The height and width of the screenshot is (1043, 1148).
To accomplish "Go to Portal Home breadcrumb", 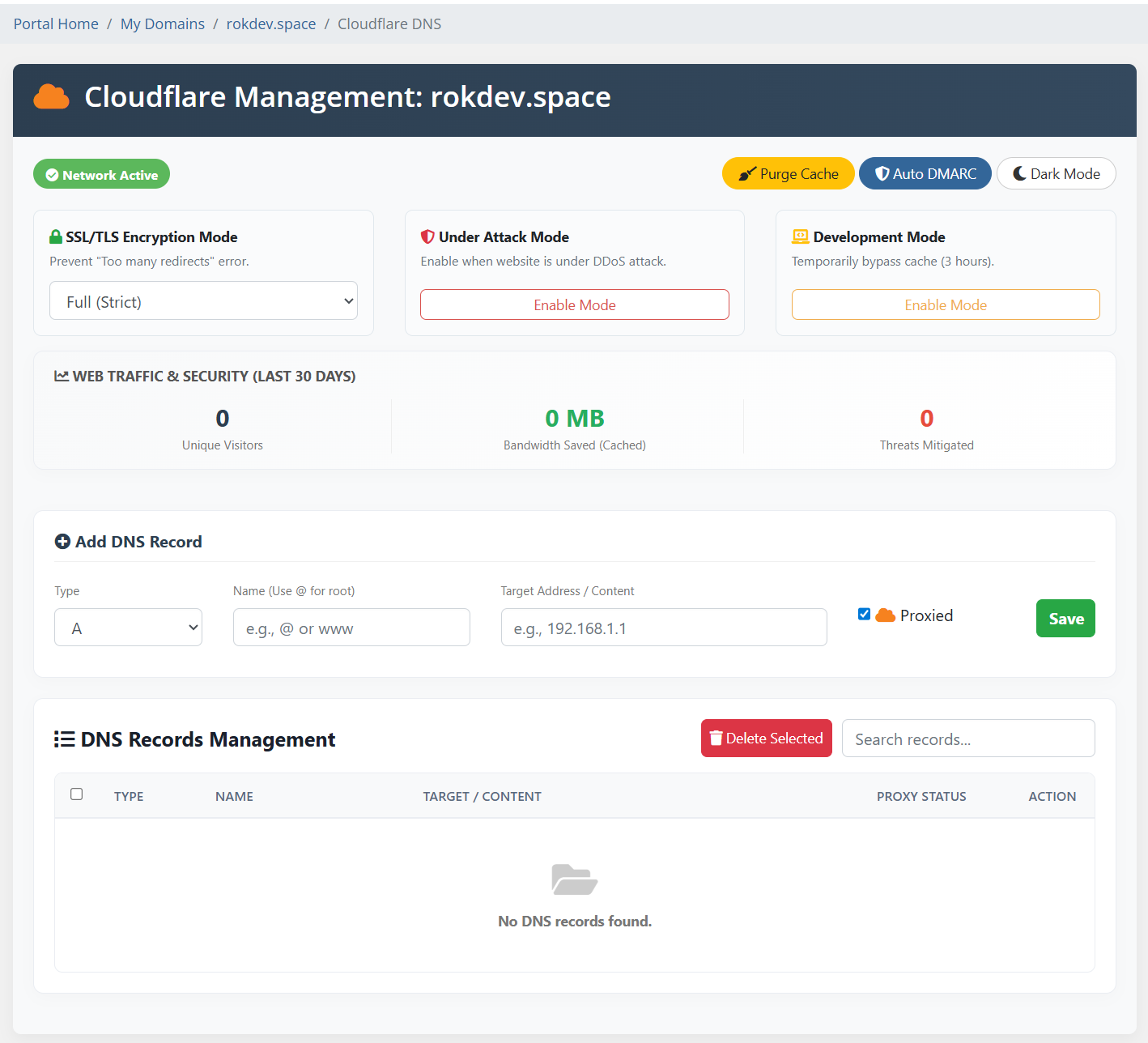I will pos(56,24).
